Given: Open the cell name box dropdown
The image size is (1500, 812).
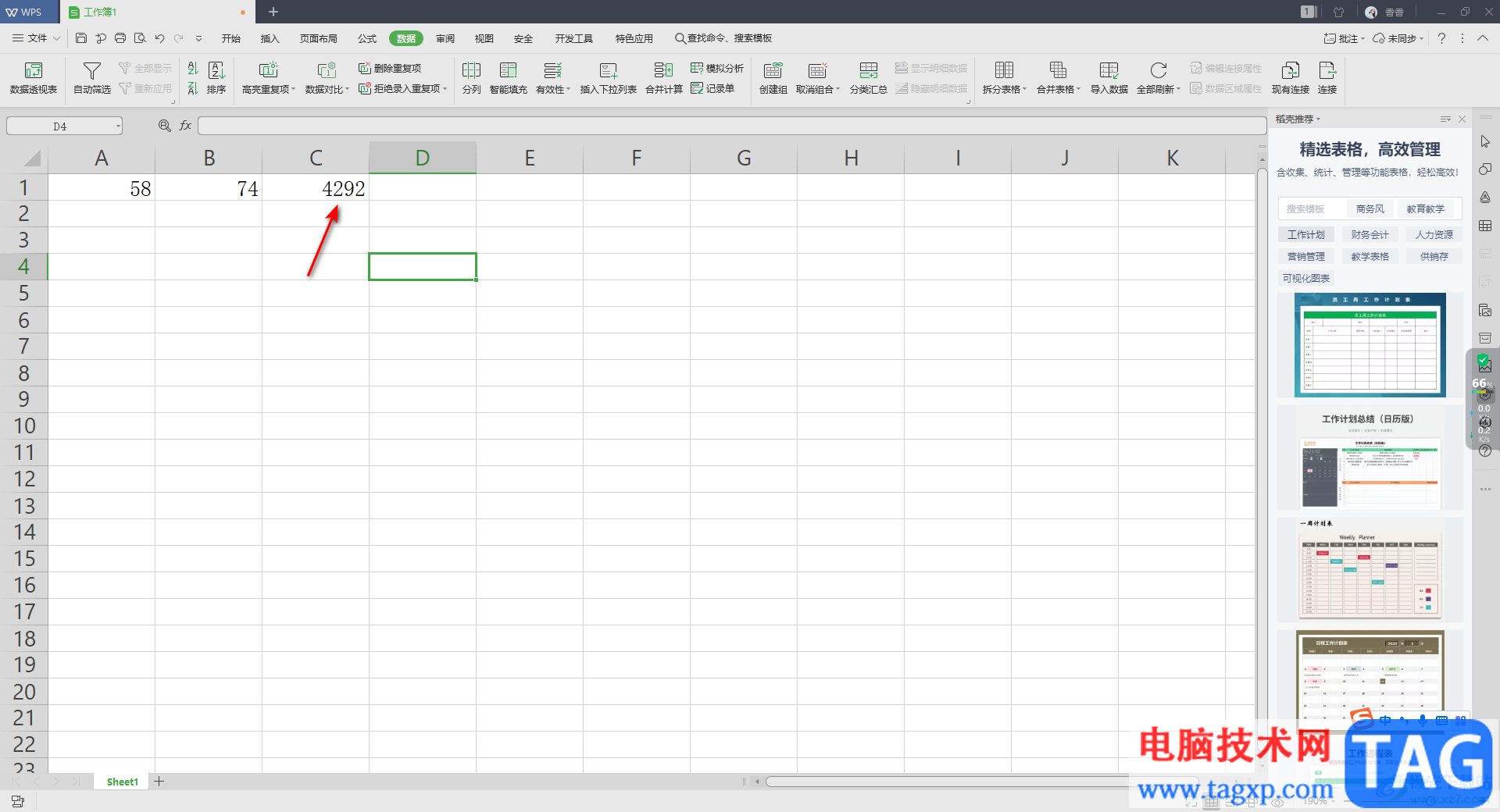Looking at the screenshot, I should [x=118, y=126].
